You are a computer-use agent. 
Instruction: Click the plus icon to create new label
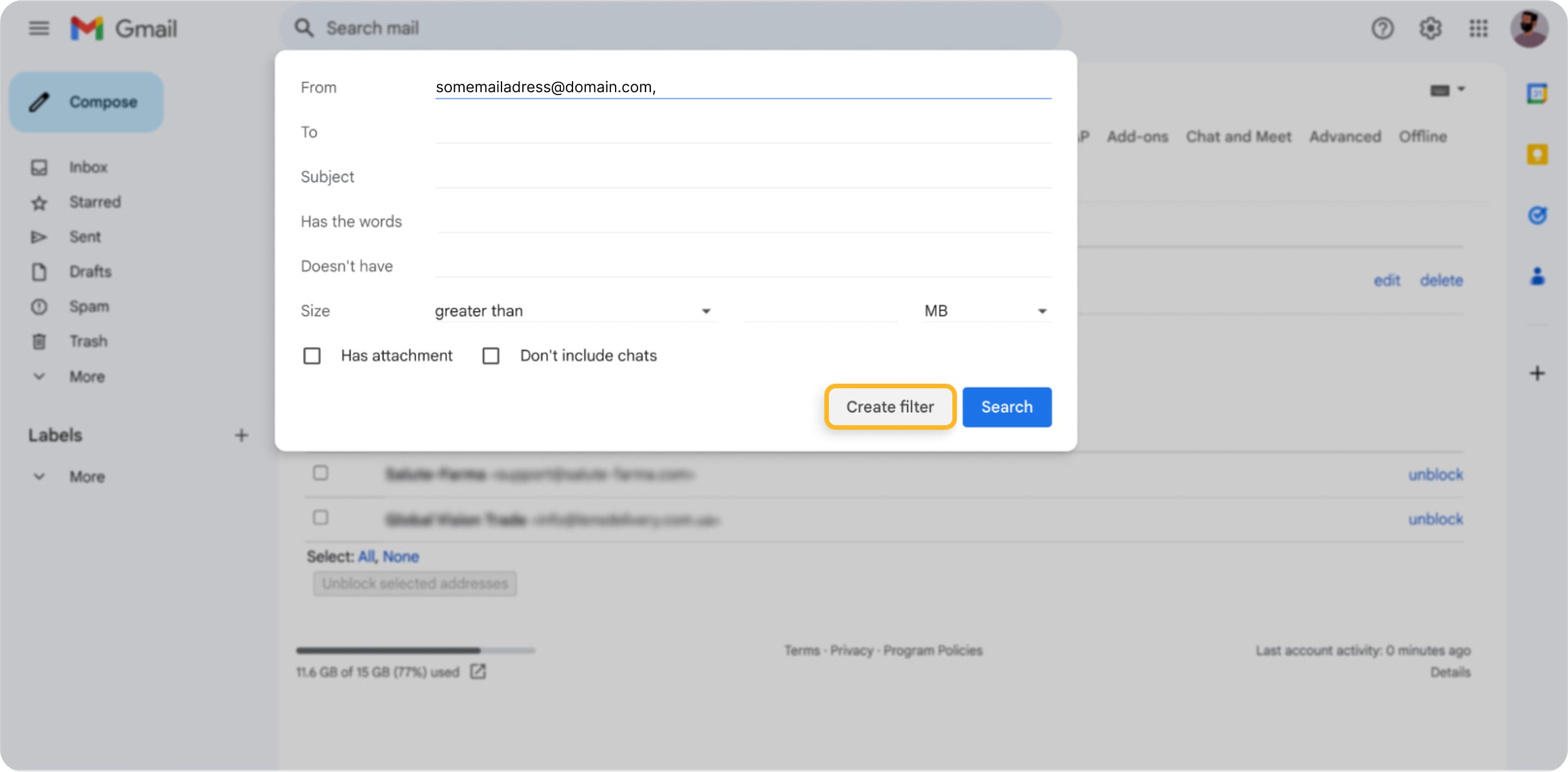click(241, 435)
